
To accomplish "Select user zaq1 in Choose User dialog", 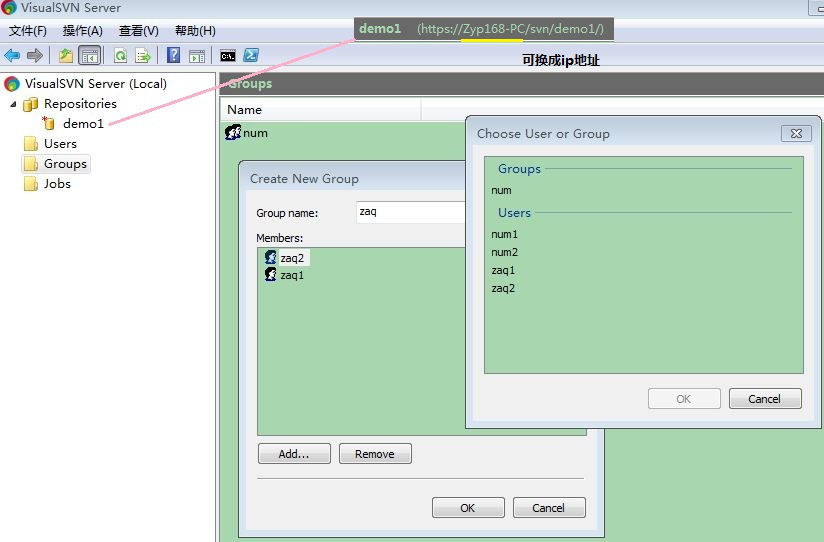I will point(503,270).
